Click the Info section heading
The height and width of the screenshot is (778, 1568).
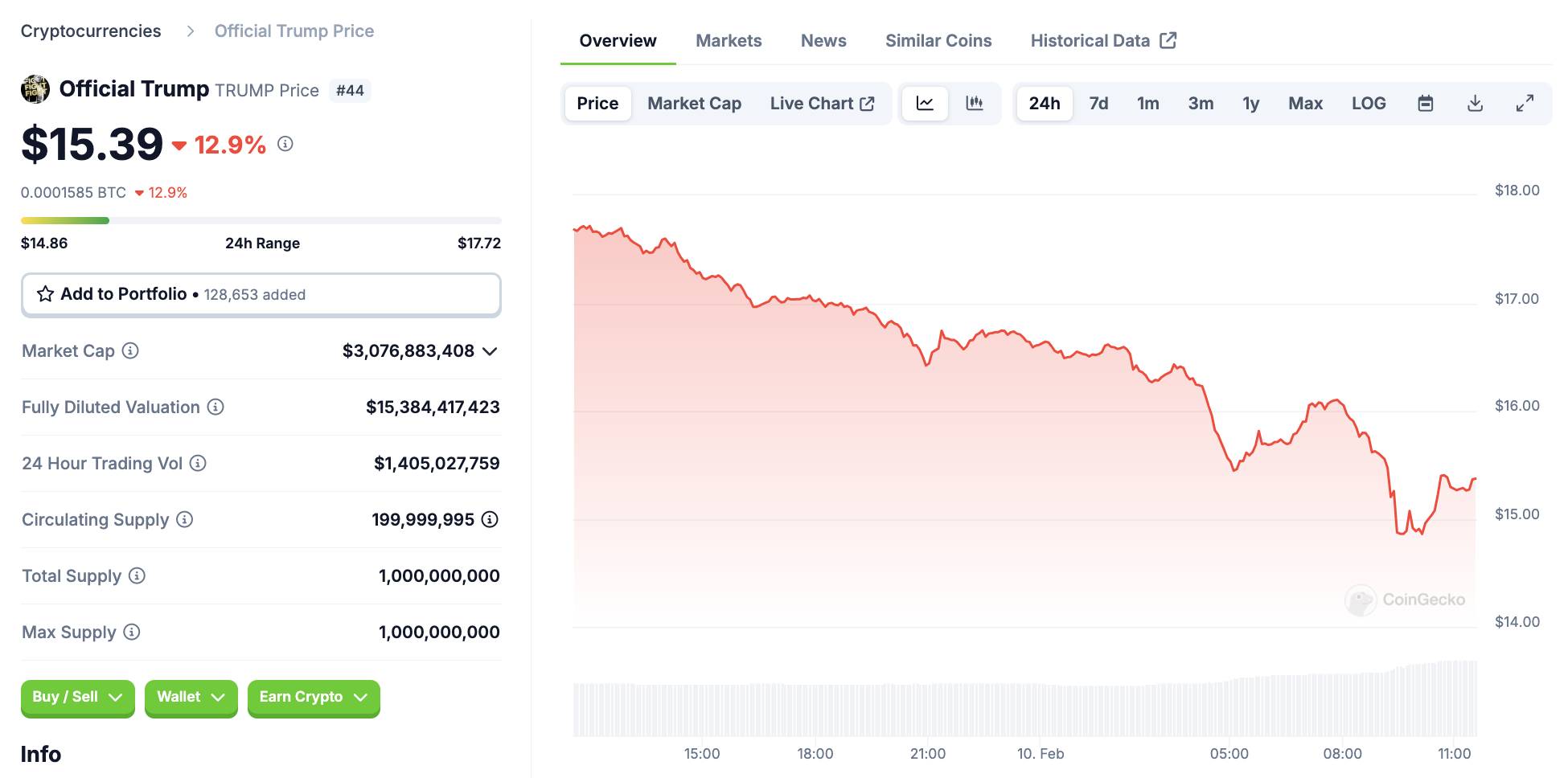41,754
